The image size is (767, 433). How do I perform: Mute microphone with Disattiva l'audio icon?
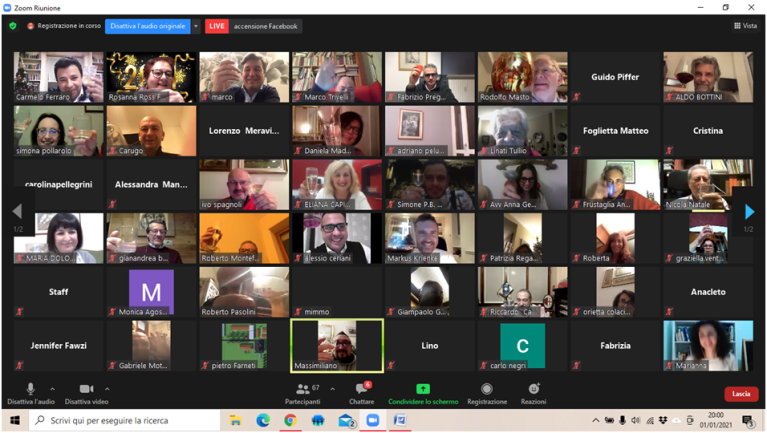(30, 389)
